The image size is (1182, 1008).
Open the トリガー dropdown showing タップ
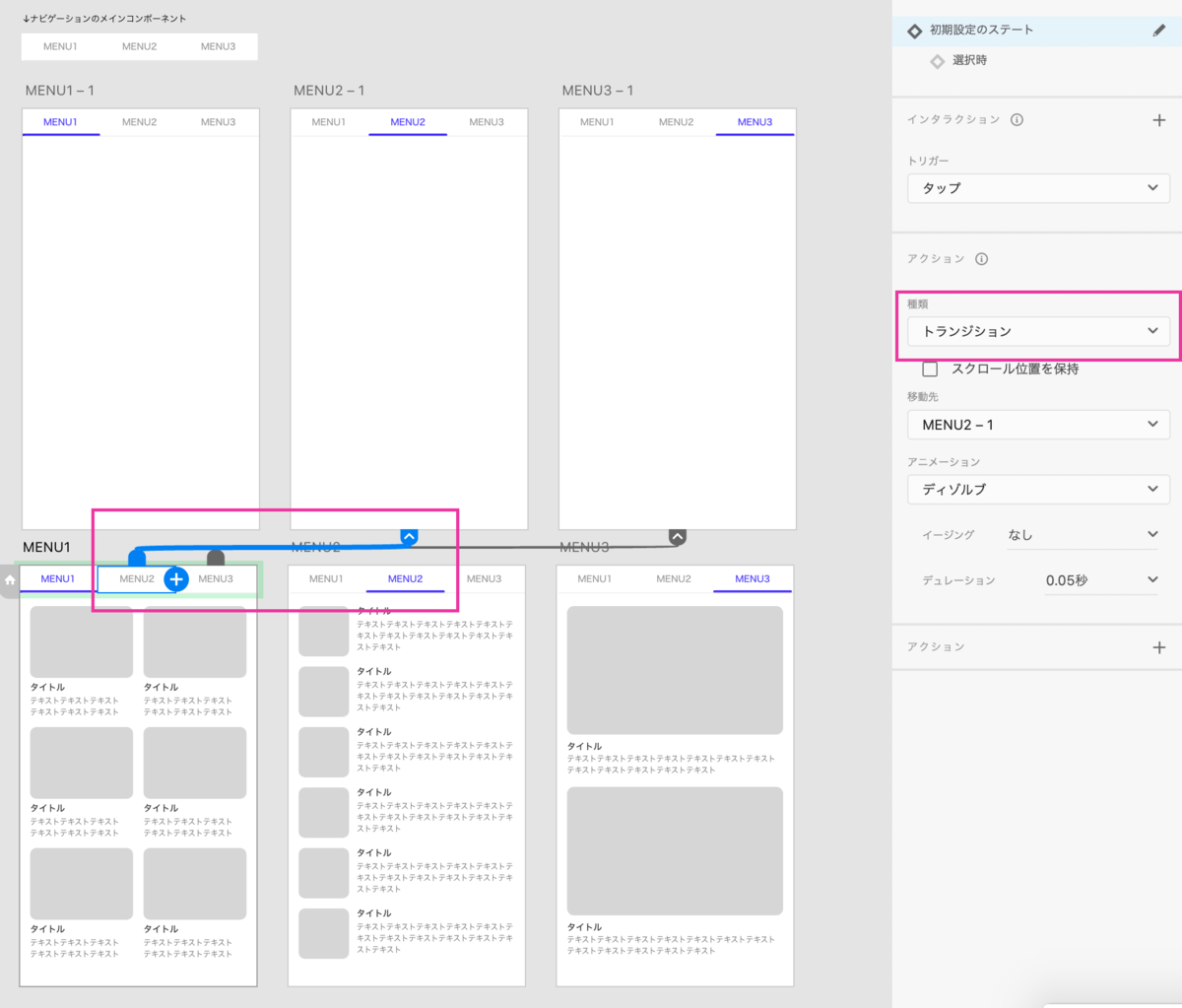click(x=1038, y=188)
